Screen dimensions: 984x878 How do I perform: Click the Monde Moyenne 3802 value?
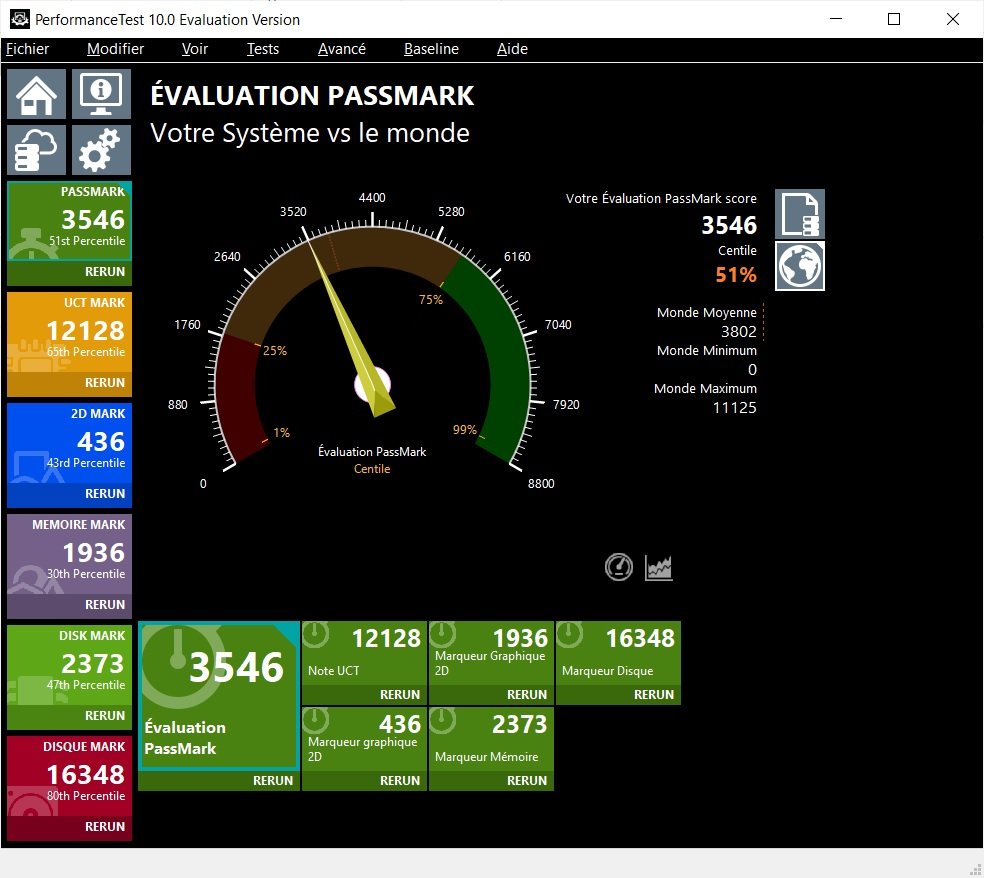739,331
